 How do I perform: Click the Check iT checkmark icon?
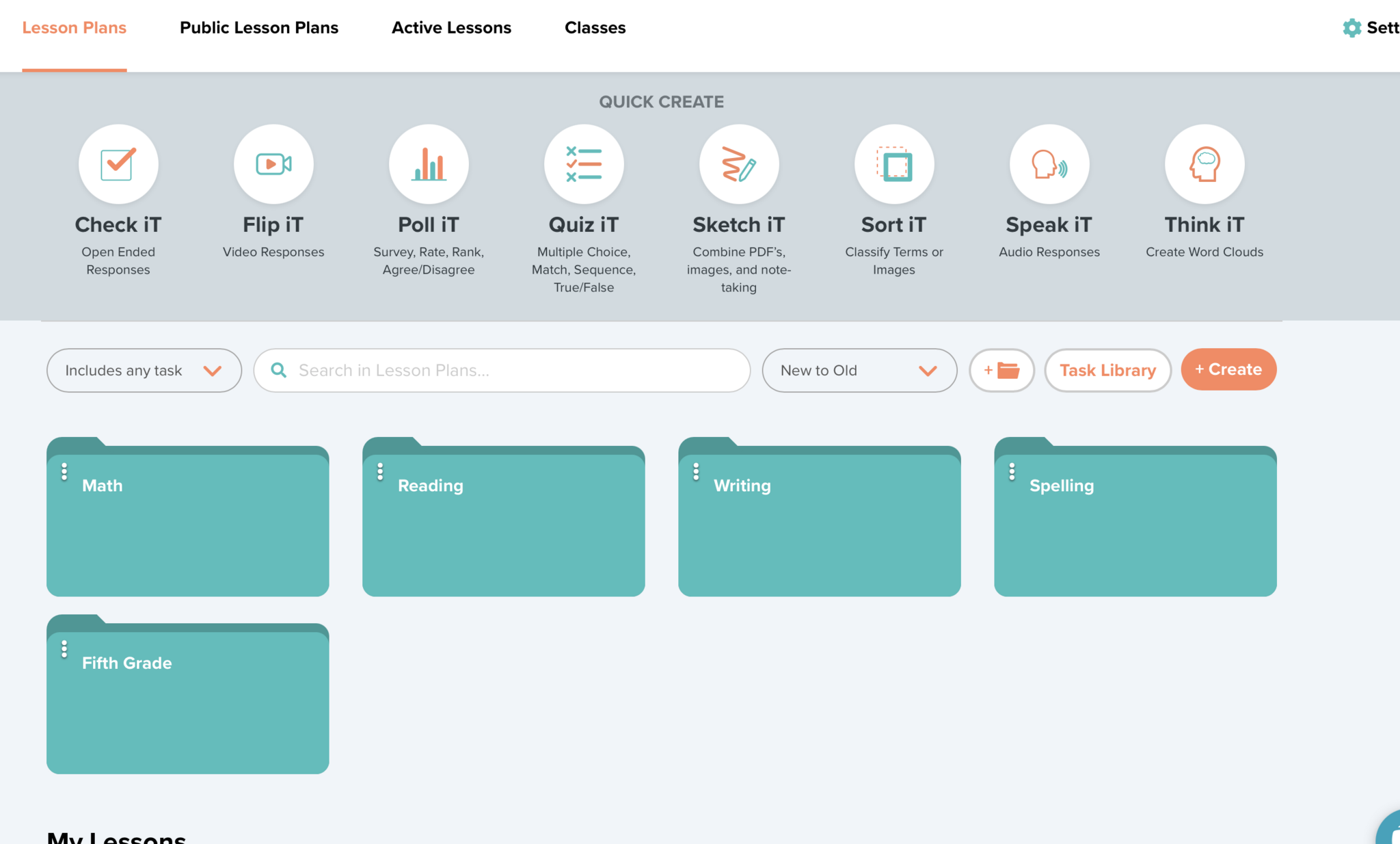[x=118, y=164]
